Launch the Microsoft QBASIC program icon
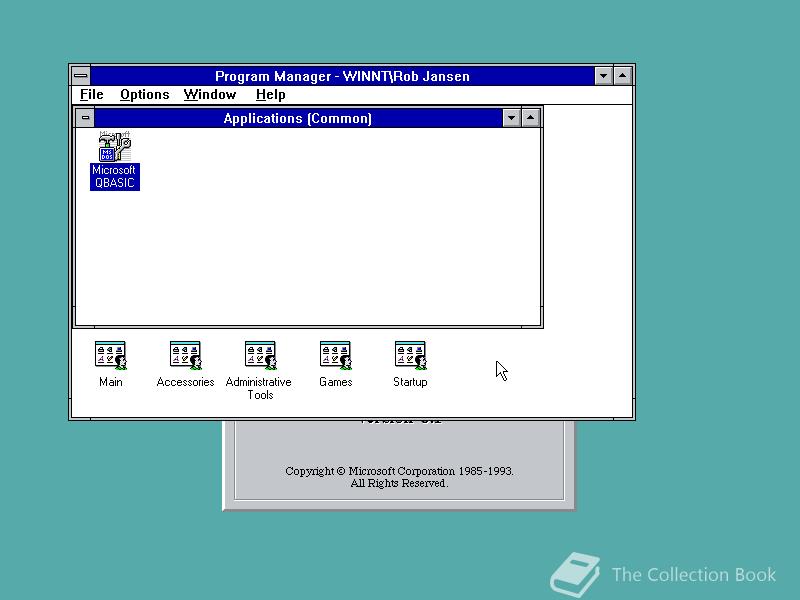800x600 pixels. click(113, 148)
